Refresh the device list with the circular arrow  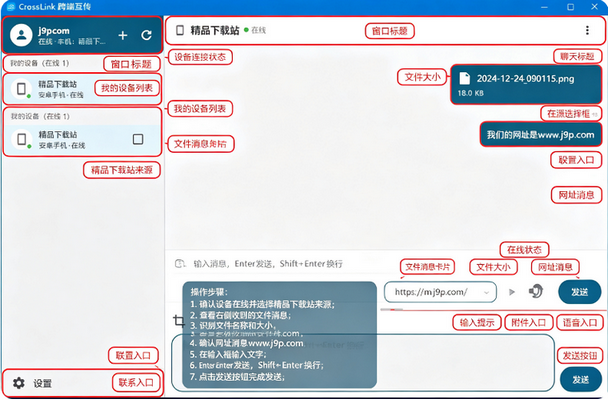coord(147,35)
